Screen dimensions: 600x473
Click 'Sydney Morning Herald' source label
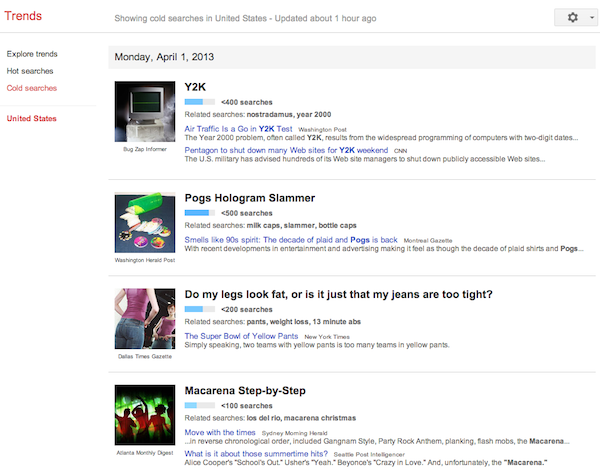pyautogui.click(x=295, y=433)
